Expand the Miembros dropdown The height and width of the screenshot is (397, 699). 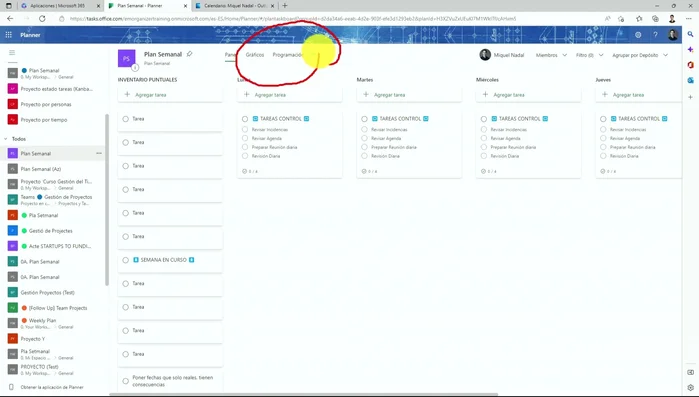[x=551, y=55]
